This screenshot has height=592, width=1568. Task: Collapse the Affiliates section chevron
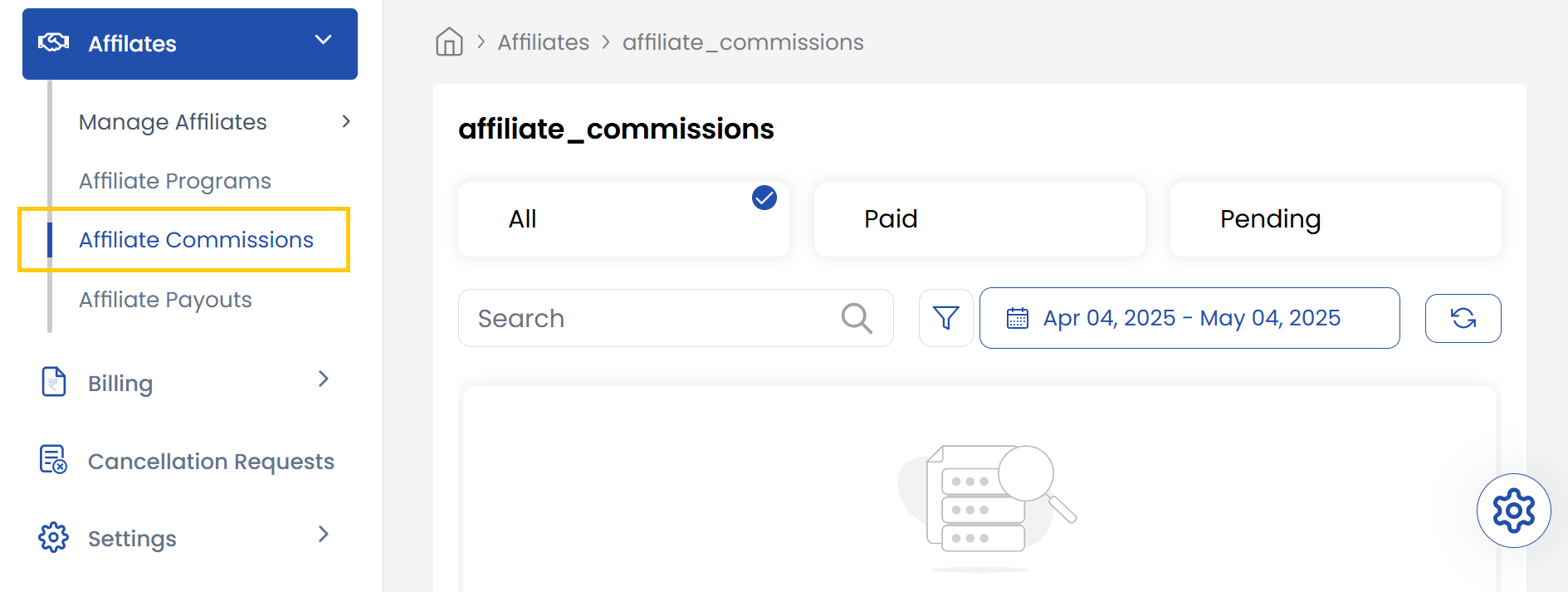pos(323,38)
